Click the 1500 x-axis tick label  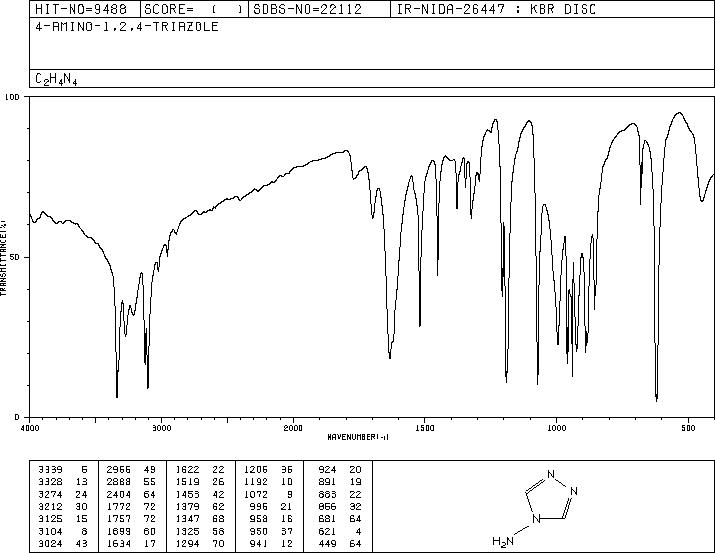(425, 428)
